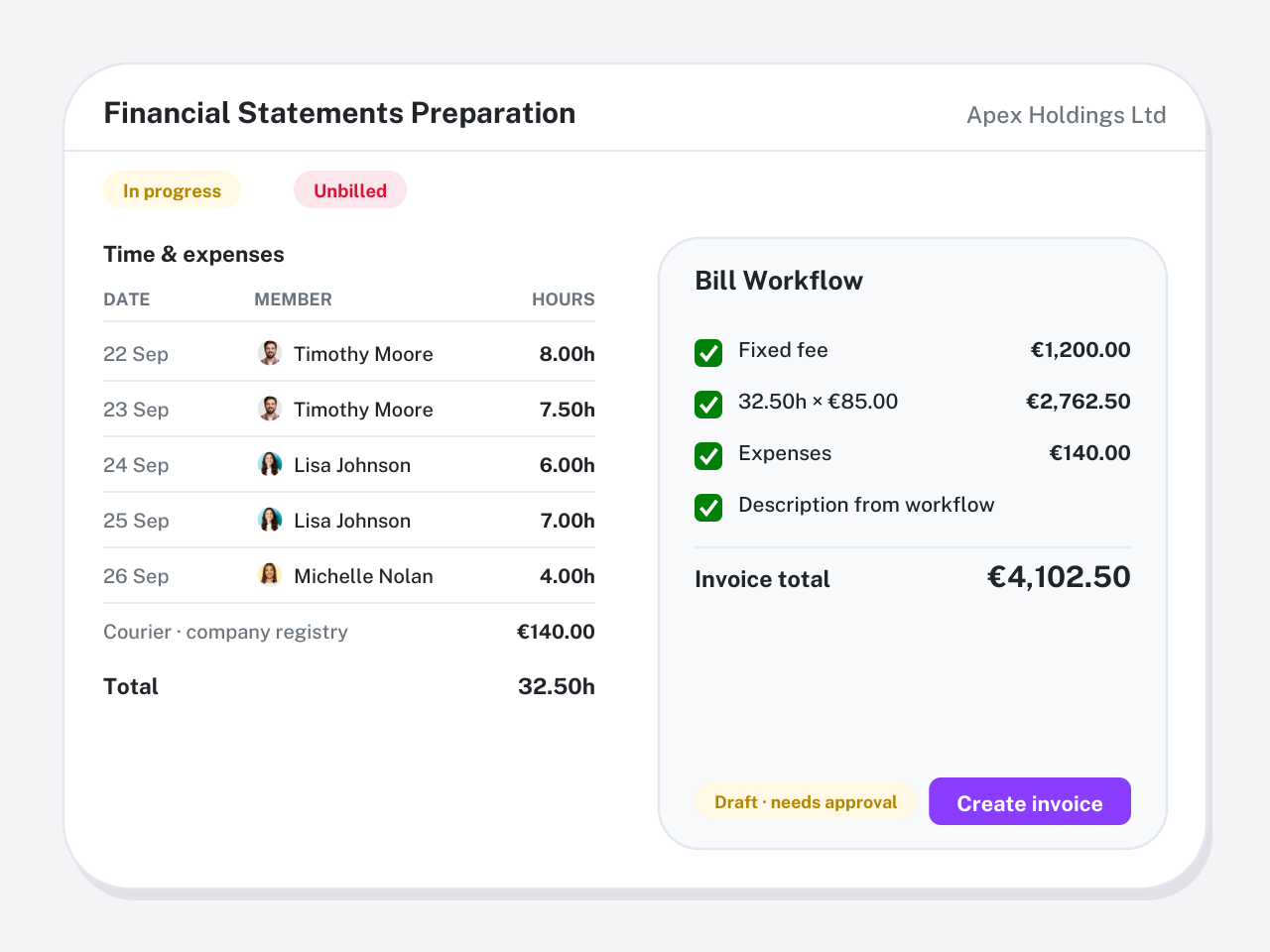This screenshot has height=952, width=1270.
Task: Click the 32.50h total hours value
Action: (x=557, y=686)
